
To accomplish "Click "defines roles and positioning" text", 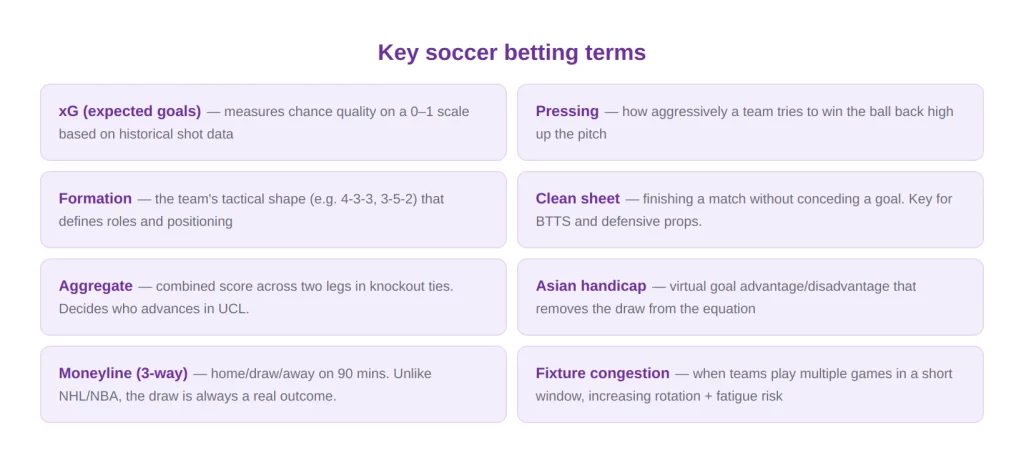I will (146, 221).
